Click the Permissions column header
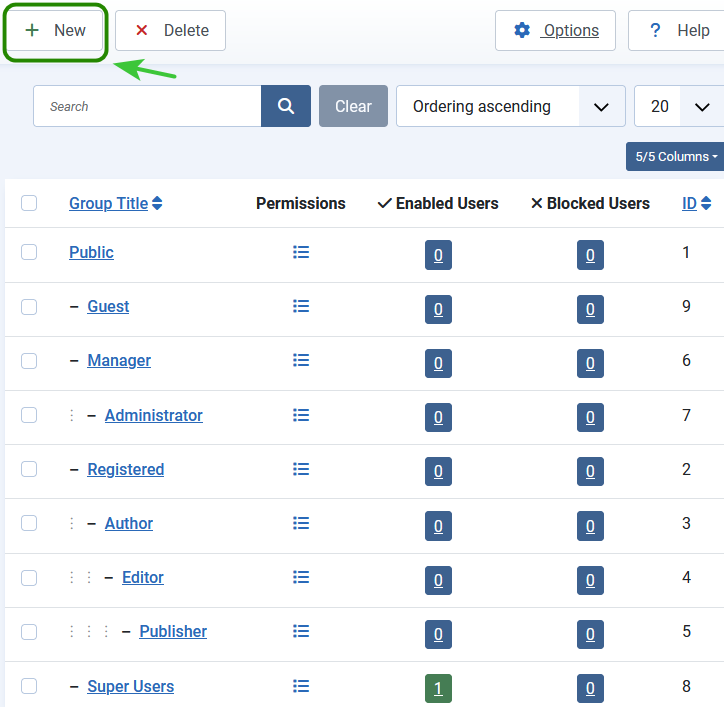724x707 pixels. [301, 203]
